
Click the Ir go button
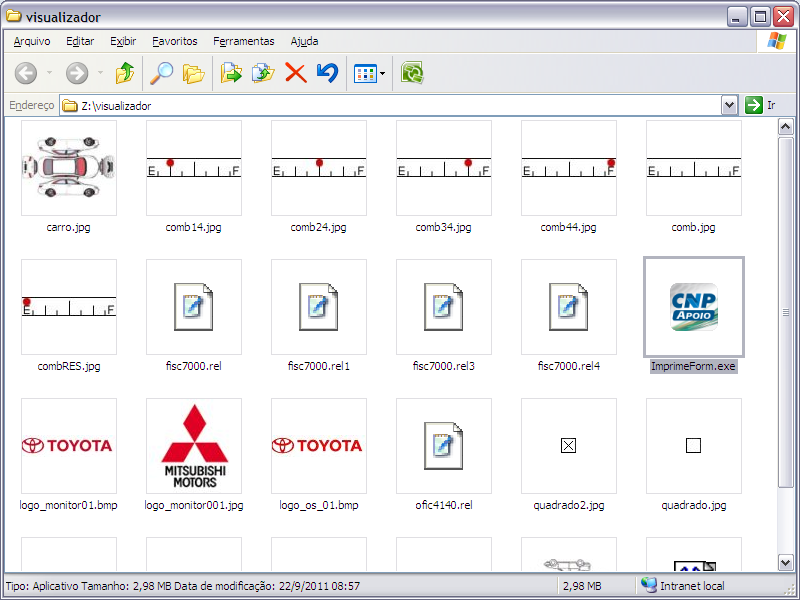pyautogui.click(x=761, y=106)
